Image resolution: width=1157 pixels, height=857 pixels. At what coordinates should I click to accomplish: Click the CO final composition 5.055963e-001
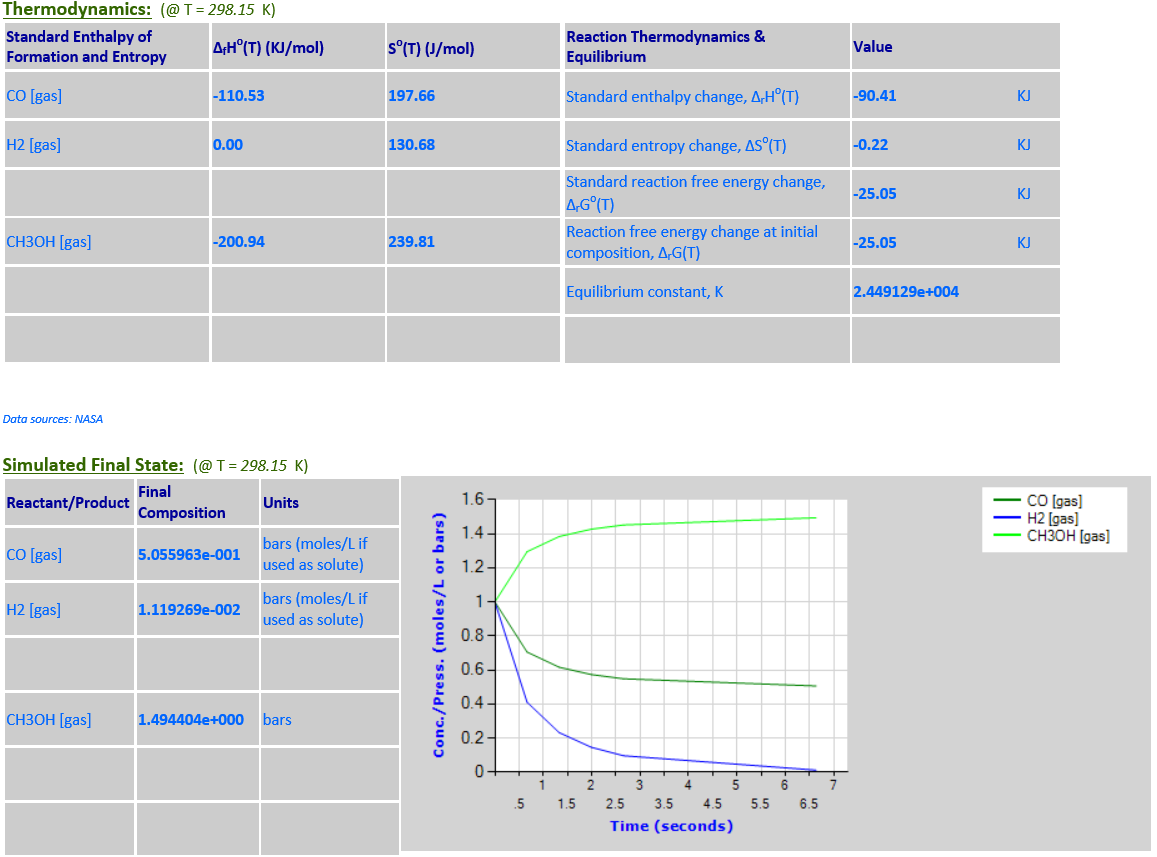[189, 554]
